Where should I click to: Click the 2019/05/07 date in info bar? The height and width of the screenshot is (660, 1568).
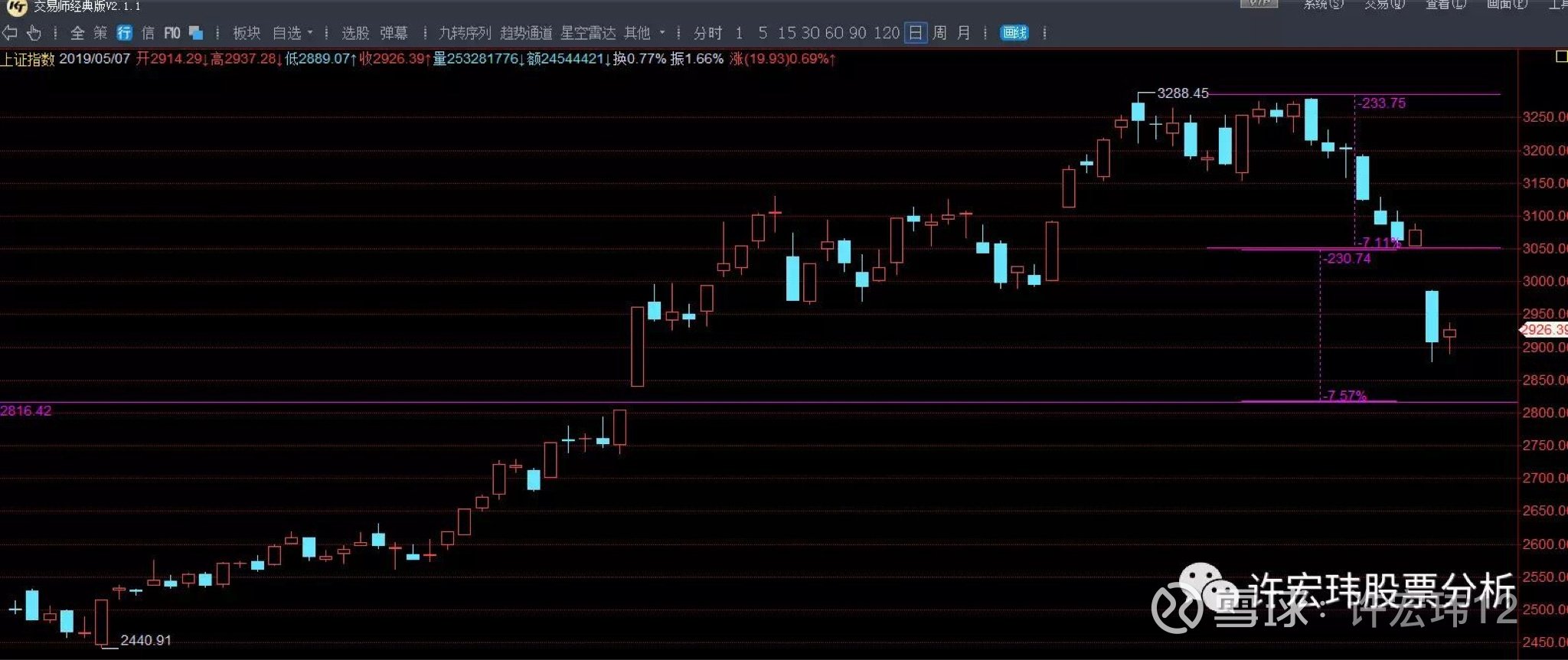[95, 59]
